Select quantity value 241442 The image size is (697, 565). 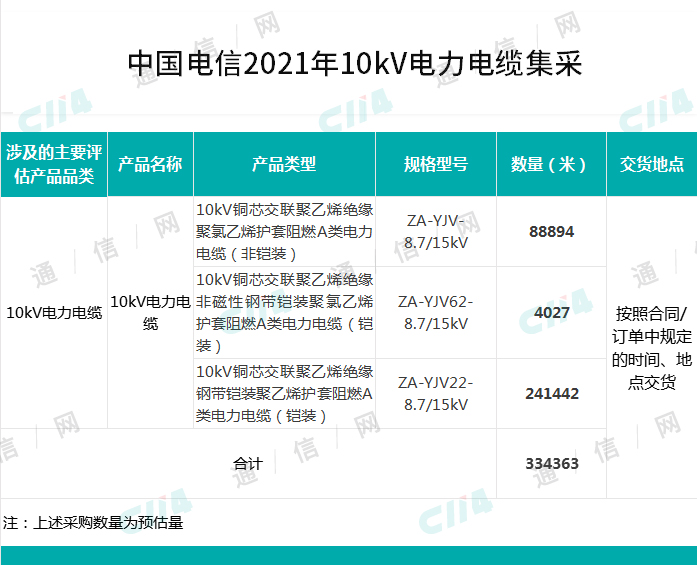pos(552,393)
